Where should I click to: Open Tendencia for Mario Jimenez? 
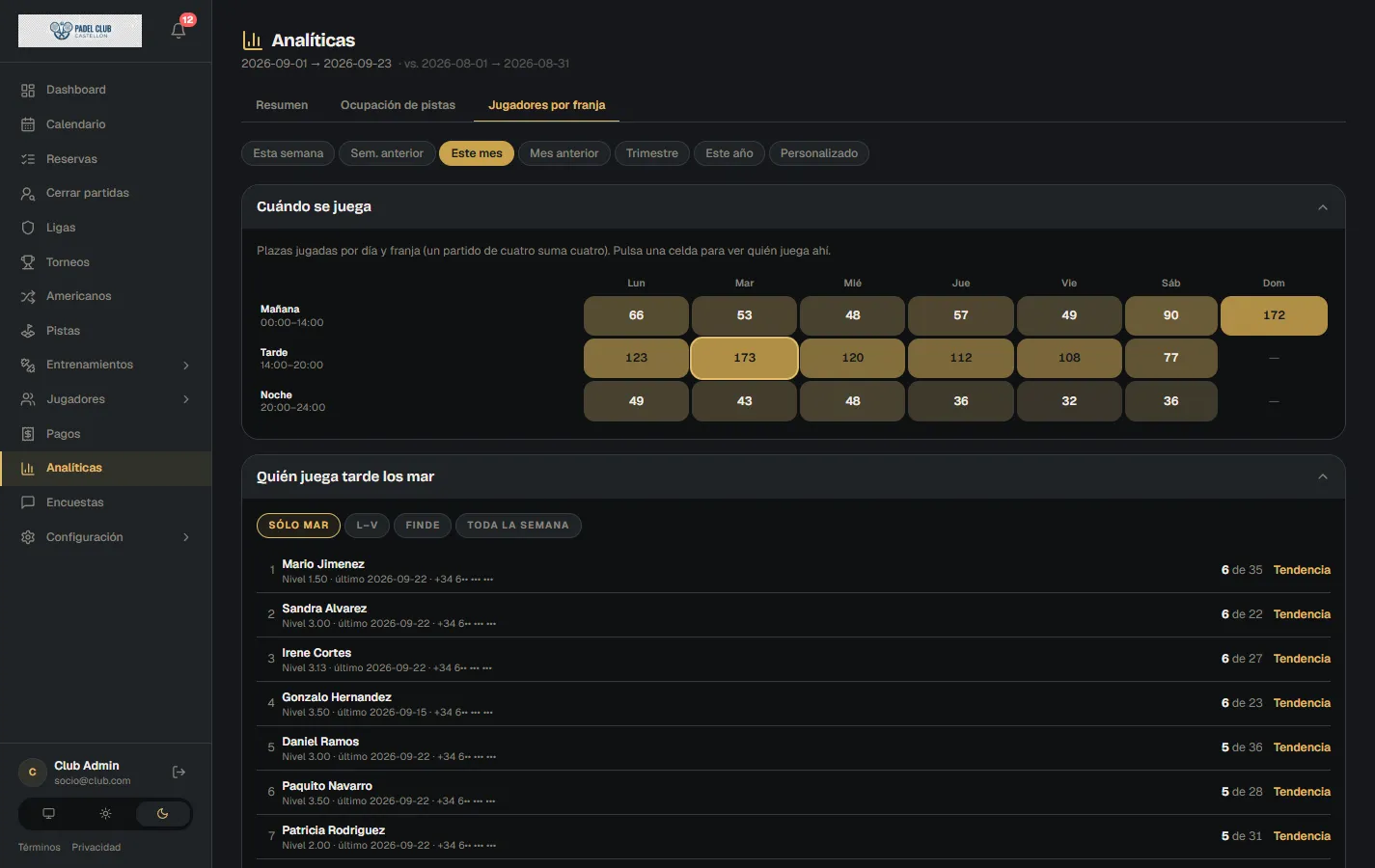click(1302, 570)
